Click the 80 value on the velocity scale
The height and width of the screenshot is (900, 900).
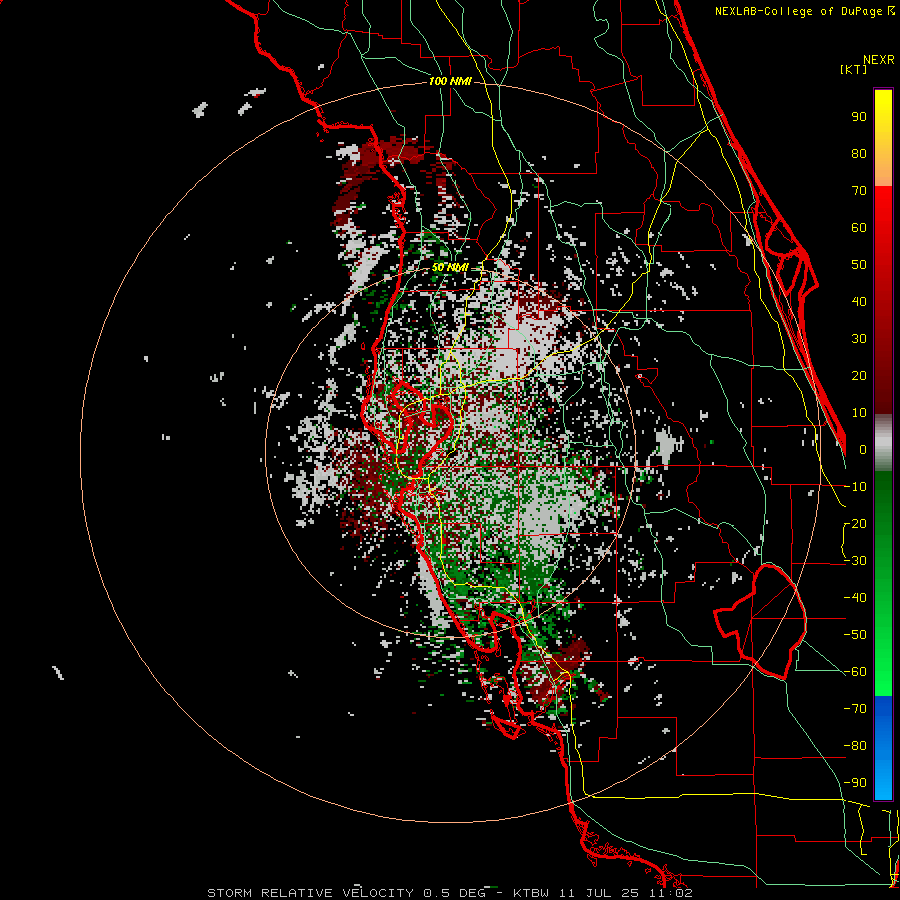[x=859, y=153]
